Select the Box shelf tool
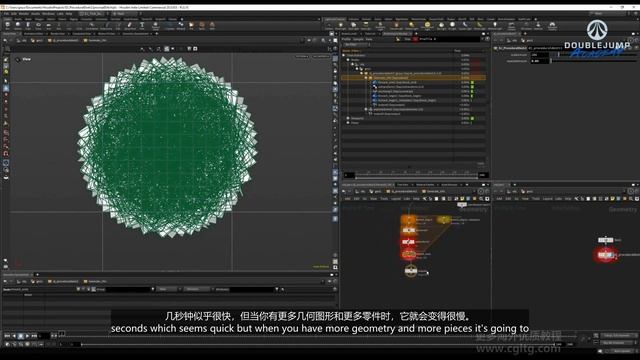Image resolution: width=640 pixels, height=360 pixels. tap(7, 26)
